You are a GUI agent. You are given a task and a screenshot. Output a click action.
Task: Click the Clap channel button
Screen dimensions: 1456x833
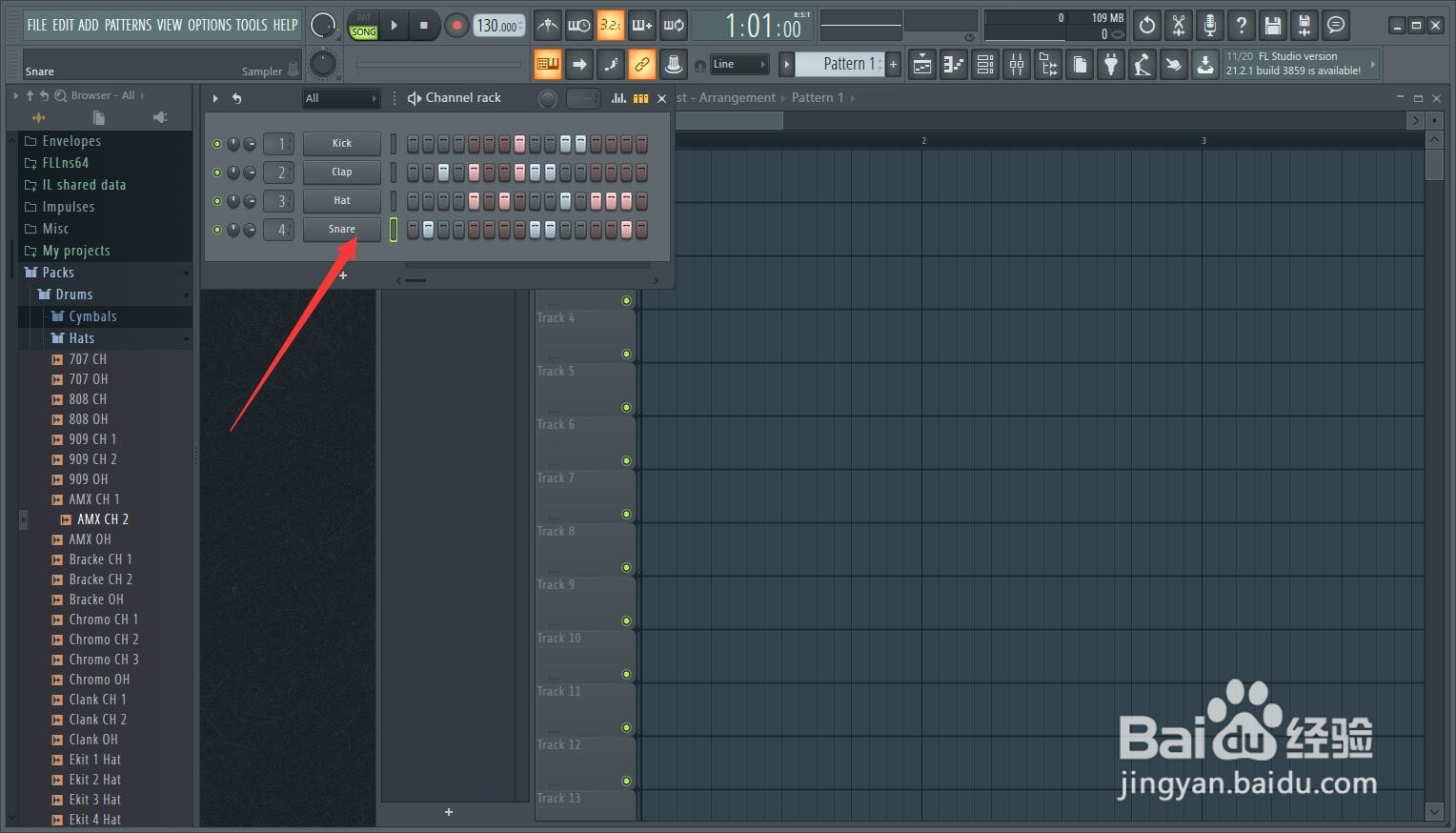pyautogui.click(x=342, y=173)
